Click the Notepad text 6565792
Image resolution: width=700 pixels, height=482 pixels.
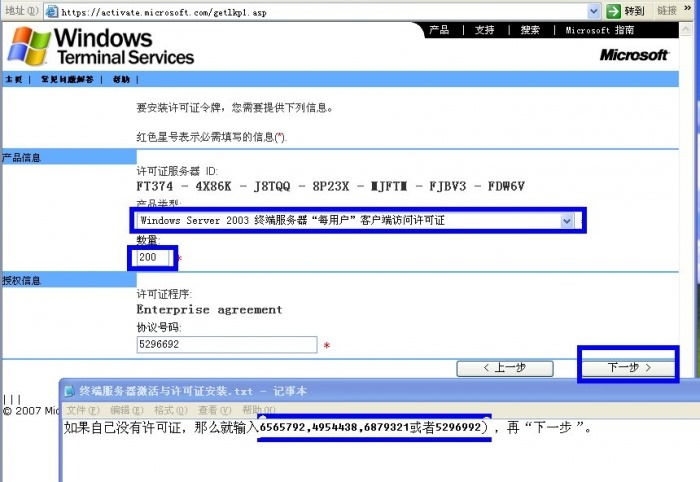tap(282, 427)
